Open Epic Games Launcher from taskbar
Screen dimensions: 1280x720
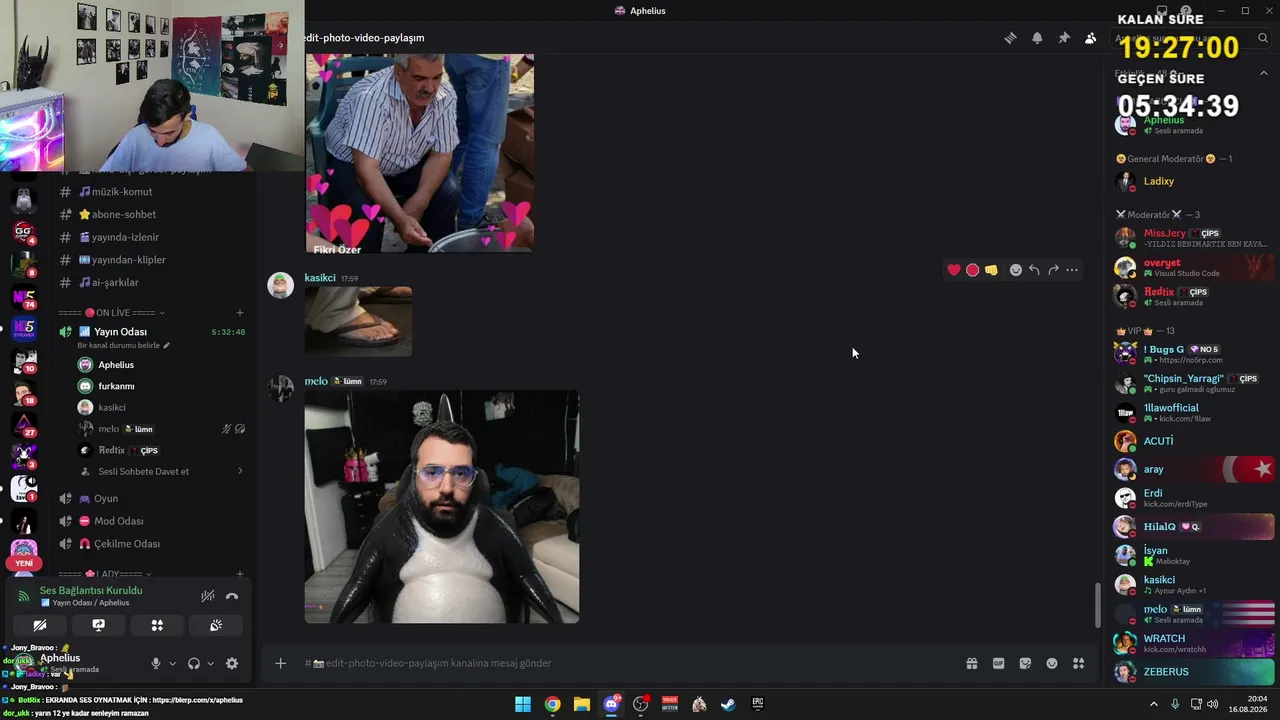click(x=758, y=704)
